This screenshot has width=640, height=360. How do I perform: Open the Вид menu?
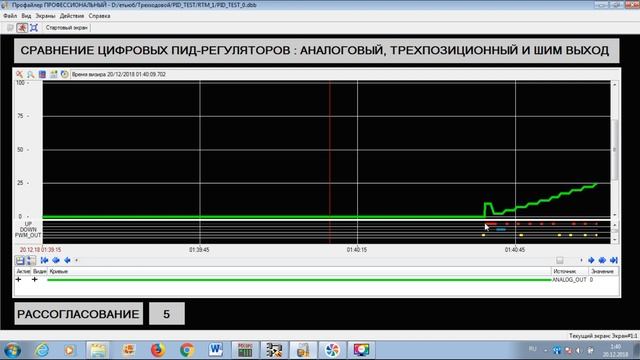[x=26, y=16]
